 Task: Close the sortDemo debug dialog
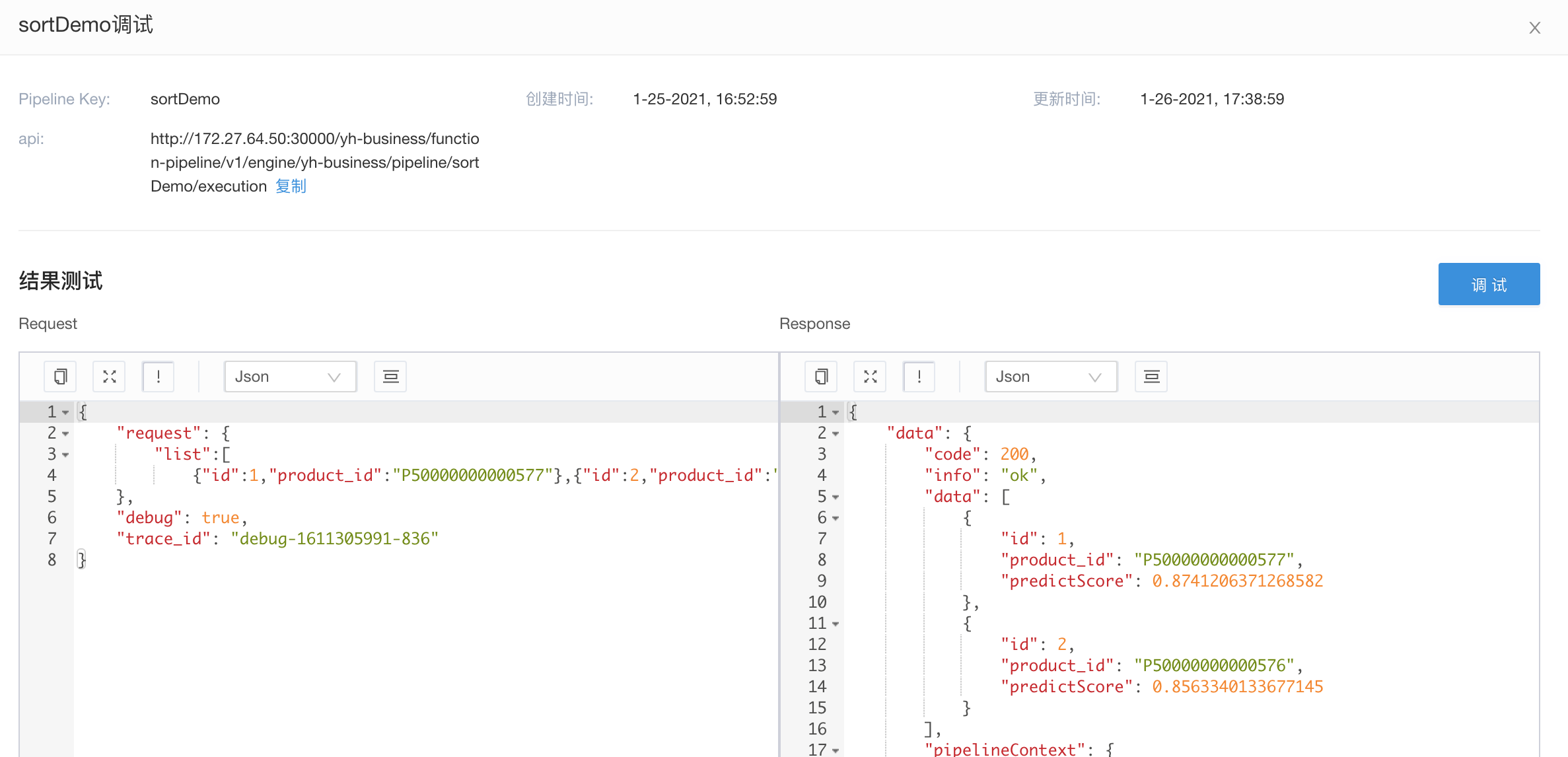[x=1535, y=28]
